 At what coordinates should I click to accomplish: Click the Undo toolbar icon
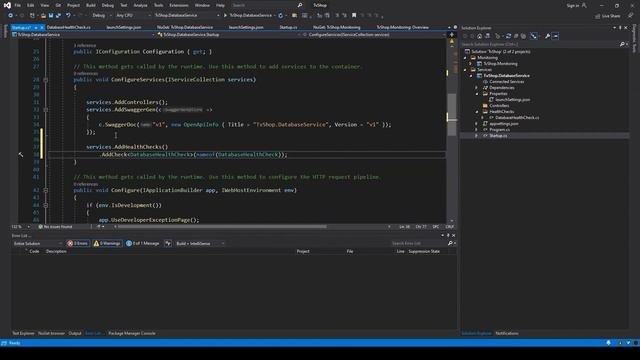click(x=68, y=16)
